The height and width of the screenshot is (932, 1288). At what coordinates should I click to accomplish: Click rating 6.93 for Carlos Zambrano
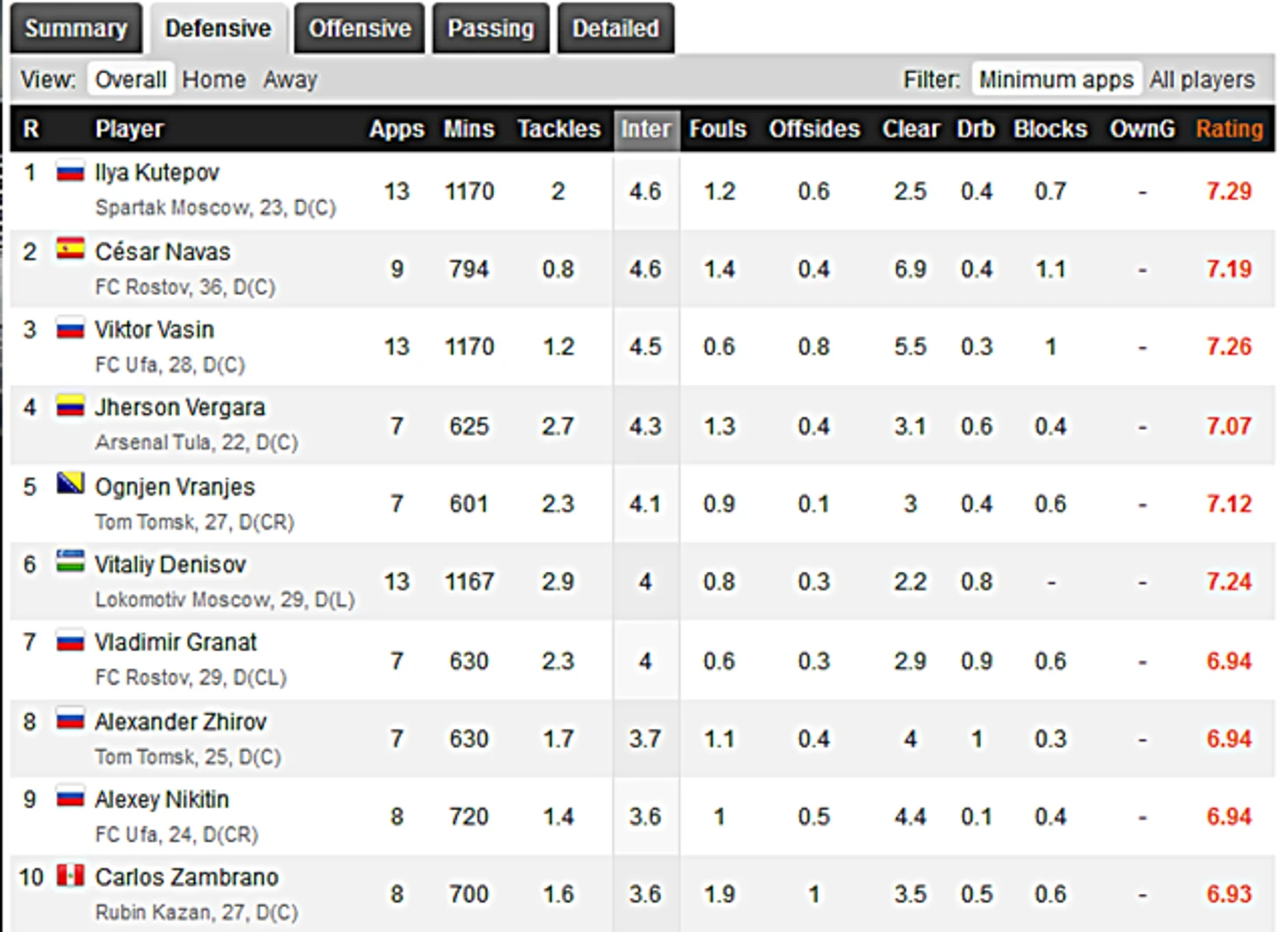pyautogui.click(x=1229, y=894)
